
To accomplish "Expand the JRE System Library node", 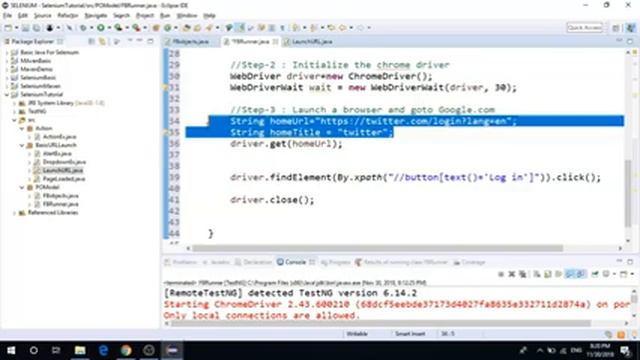I will (15, 103).
